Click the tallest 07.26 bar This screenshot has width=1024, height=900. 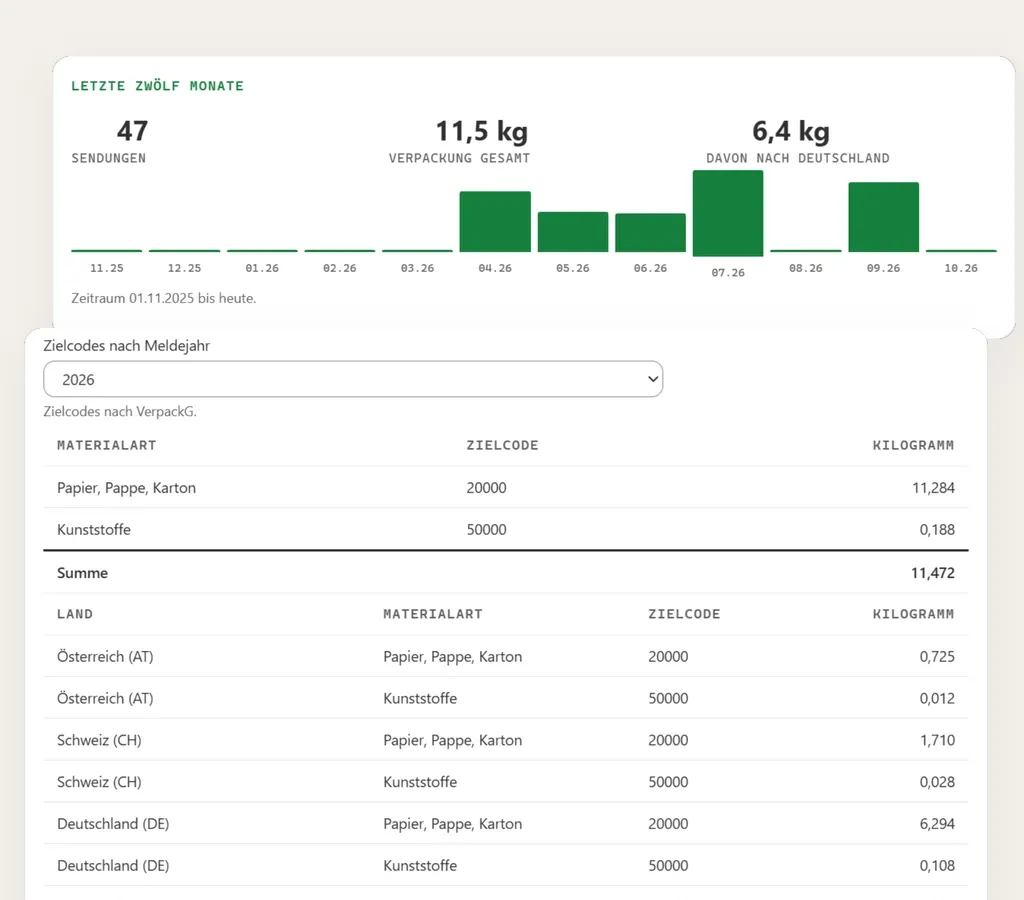point(728,213)
